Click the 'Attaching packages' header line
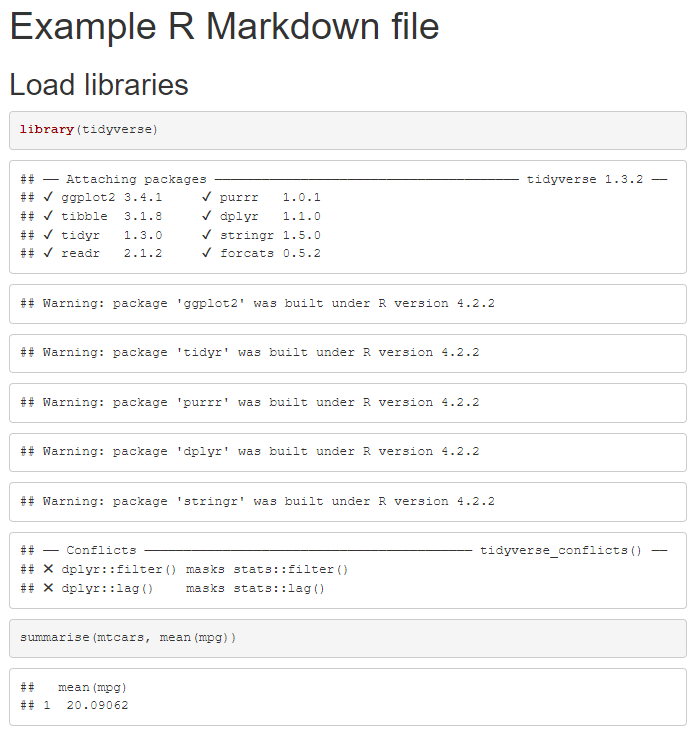 point(136,179)
